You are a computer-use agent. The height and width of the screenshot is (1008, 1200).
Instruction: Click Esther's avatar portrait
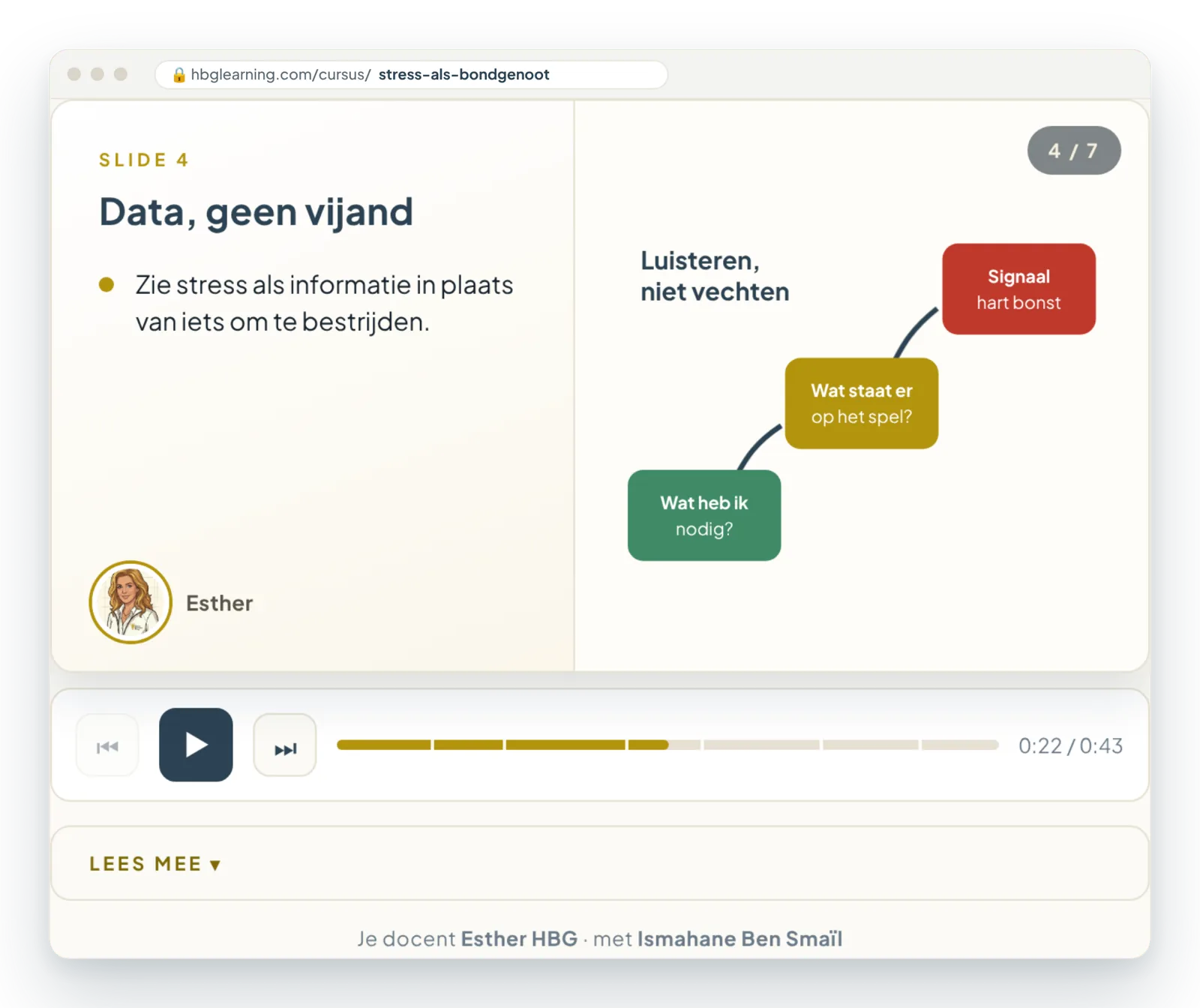point(130,602)
